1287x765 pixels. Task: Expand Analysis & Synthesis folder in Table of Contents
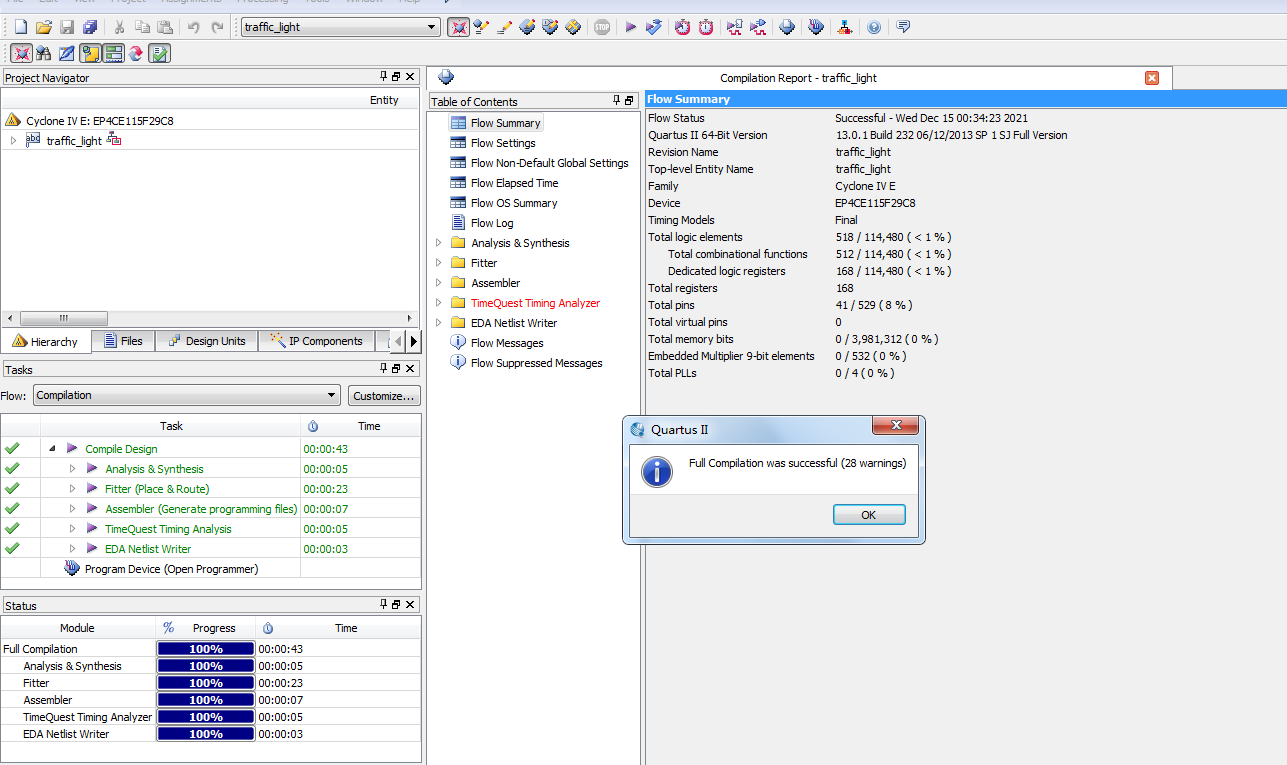click(438, 243)
